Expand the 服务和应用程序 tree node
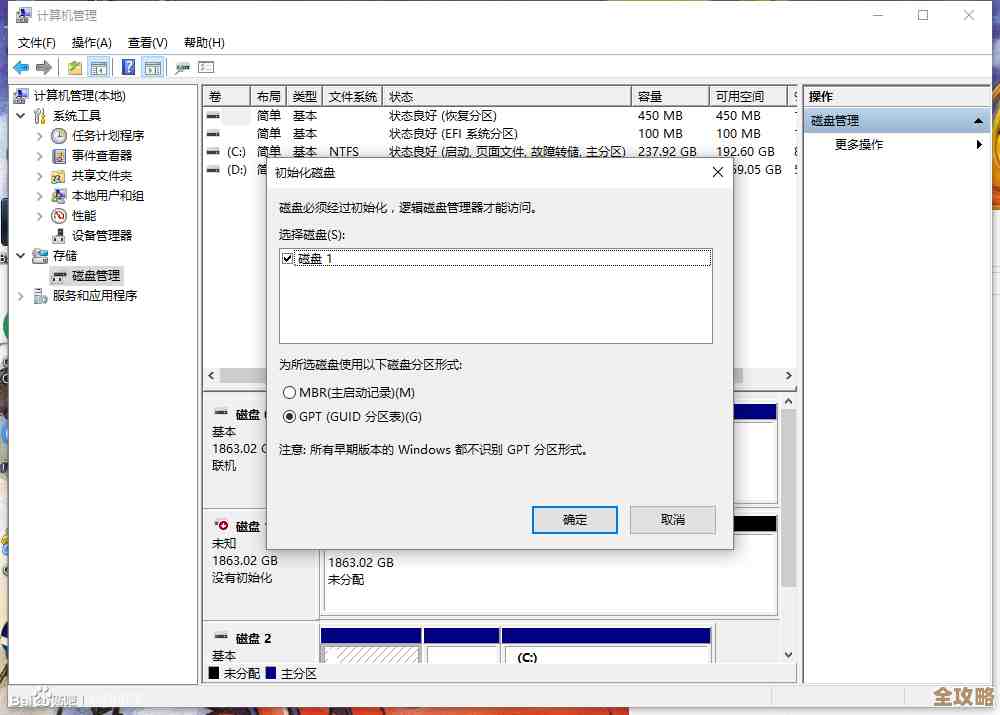The image size is (1000, 715). point(20,295)
